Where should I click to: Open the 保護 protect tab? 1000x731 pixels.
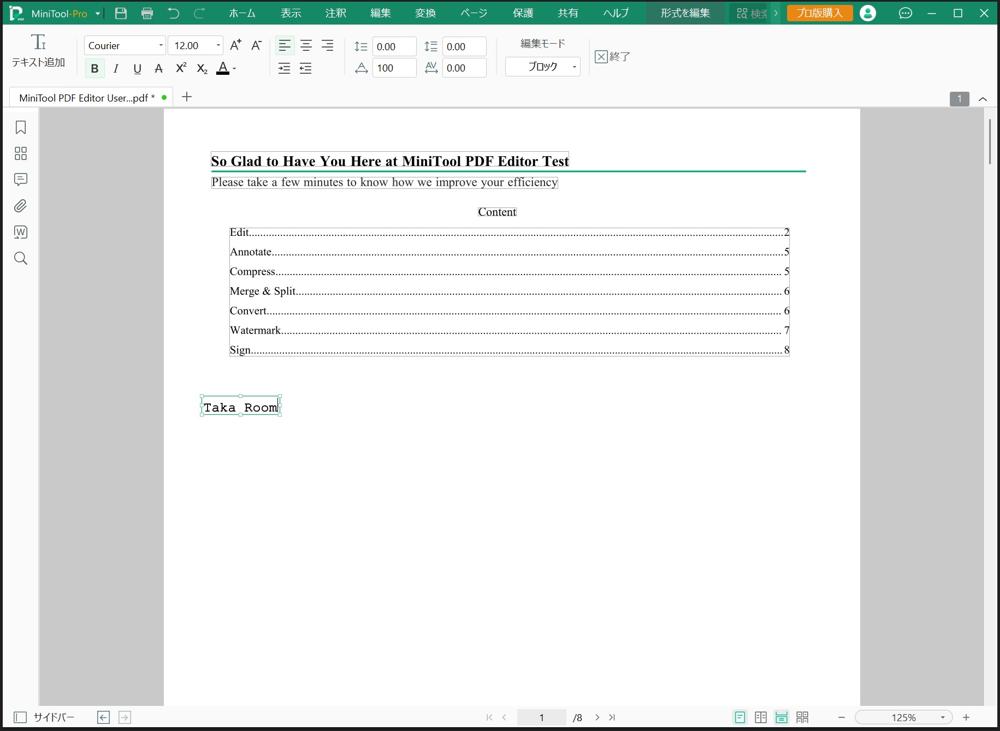523,13
